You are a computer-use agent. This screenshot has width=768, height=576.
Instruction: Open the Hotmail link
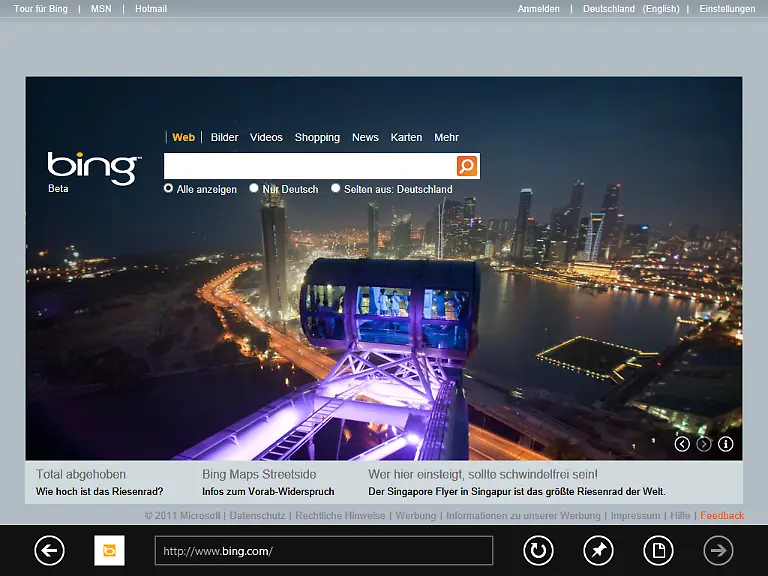(151, 9)
